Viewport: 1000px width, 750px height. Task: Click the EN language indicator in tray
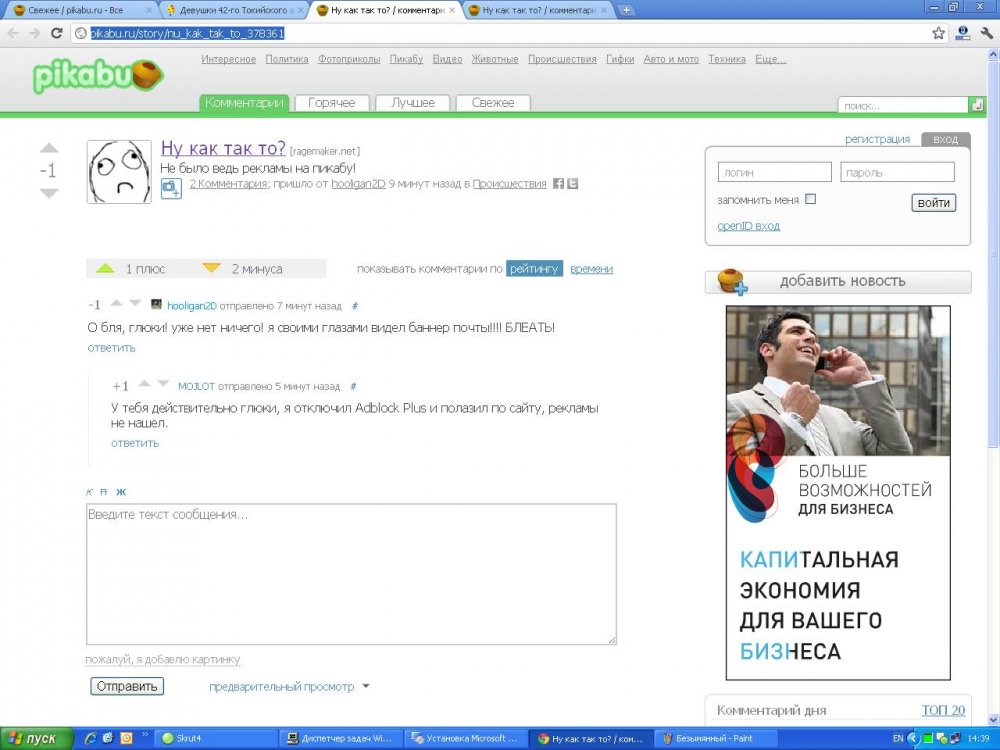tap(898, 739)
